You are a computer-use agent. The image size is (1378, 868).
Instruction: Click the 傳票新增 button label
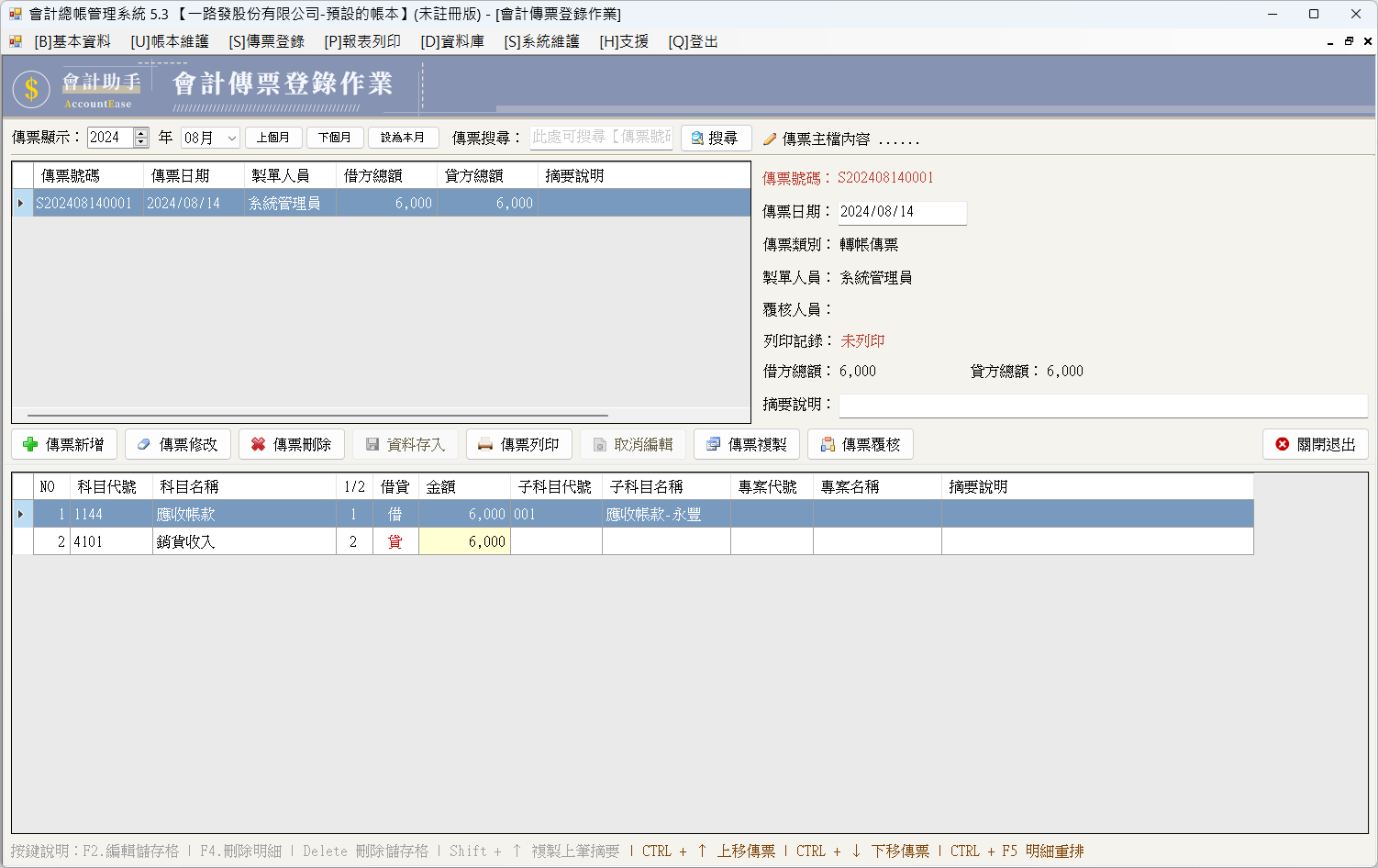[x=74, y=444]
